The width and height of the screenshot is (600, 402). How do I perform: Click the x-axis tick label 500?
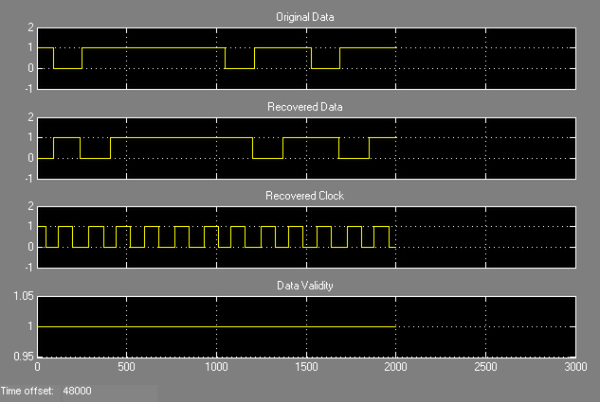click(x=126, y=367)
